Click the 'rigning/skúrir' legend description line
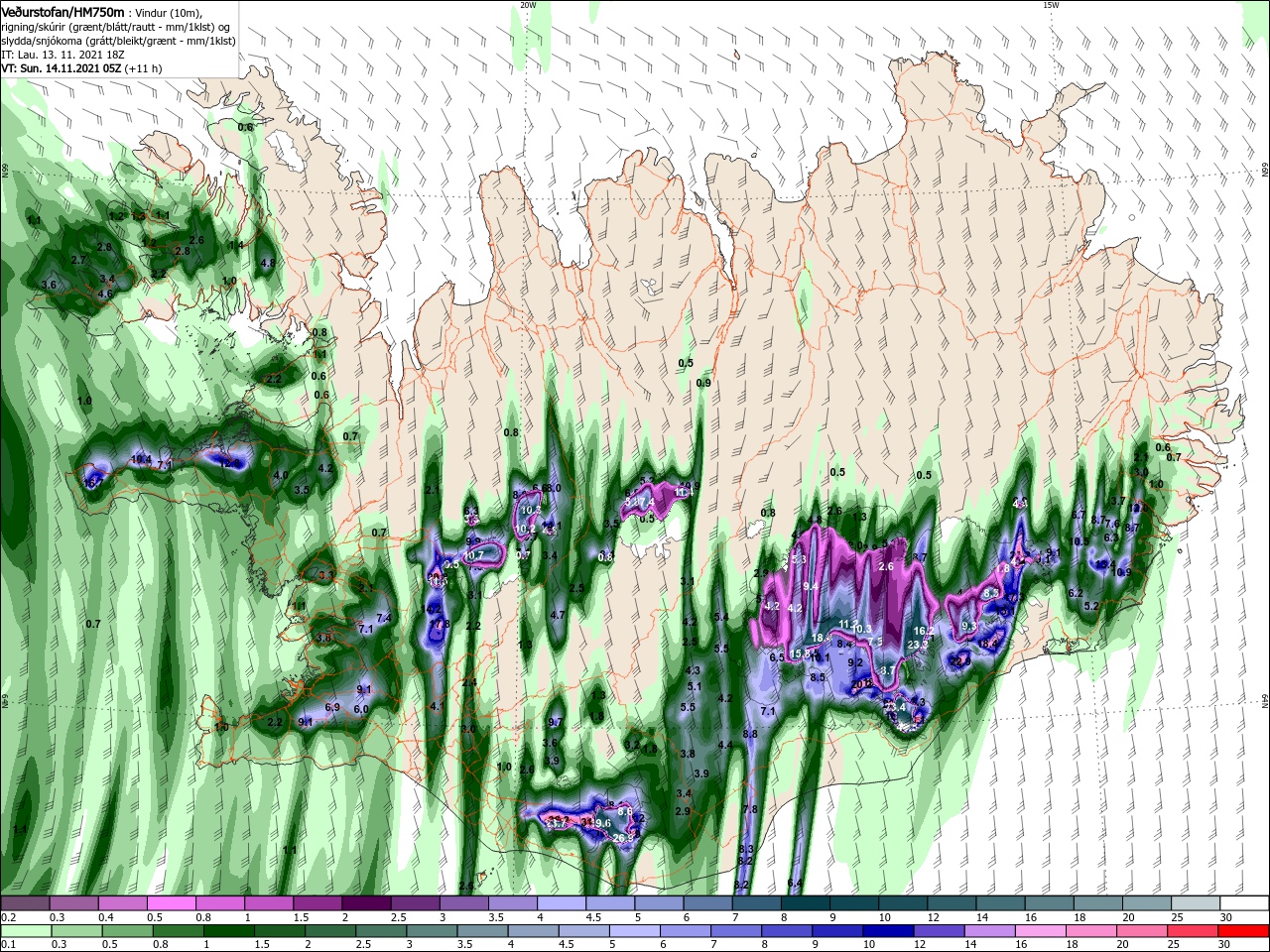 pos(117,27)
